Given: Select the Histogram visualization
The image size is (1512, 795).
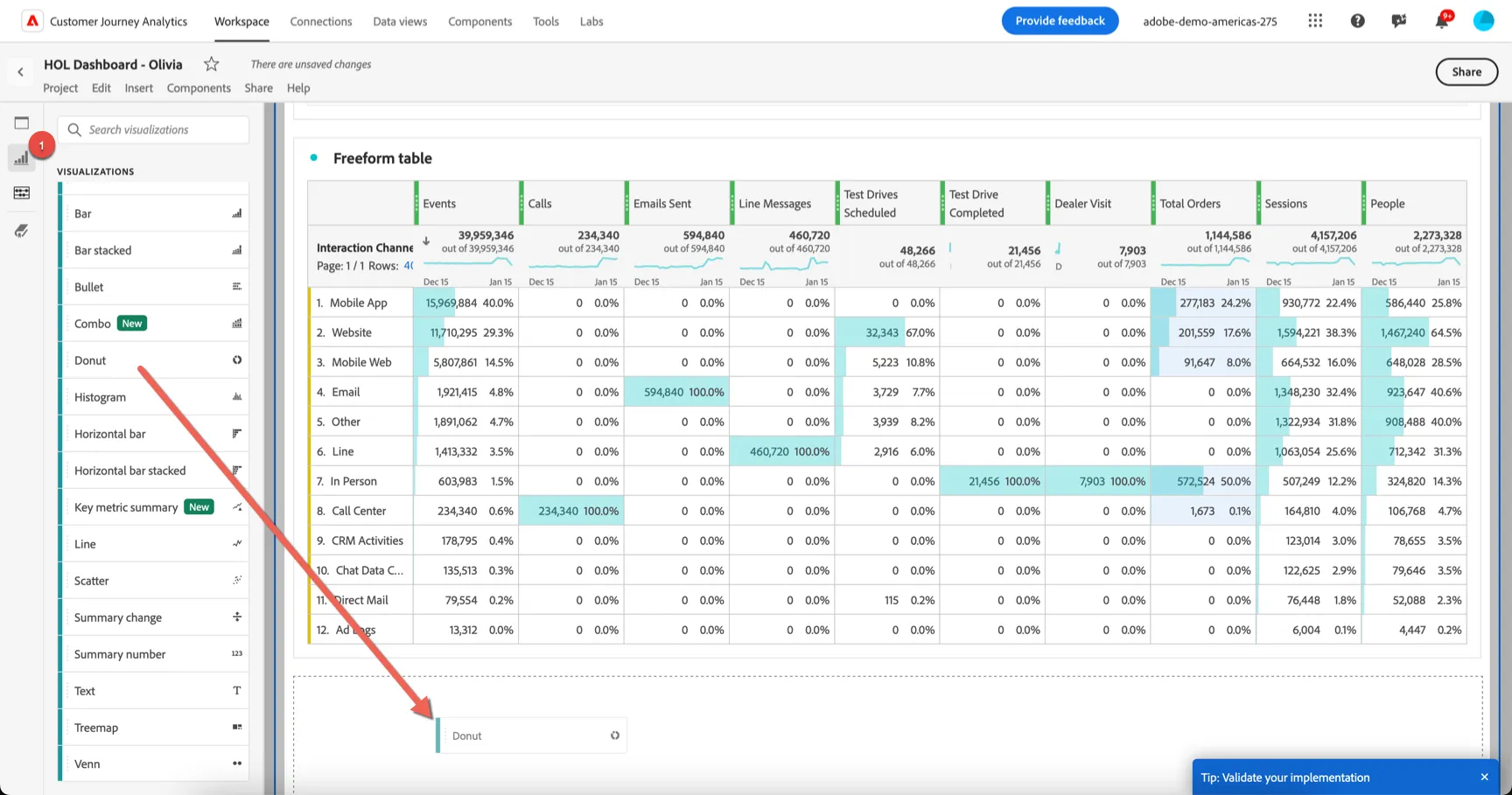Looking at the screenshot, I should pyautogui.click(x=154, y=397).
